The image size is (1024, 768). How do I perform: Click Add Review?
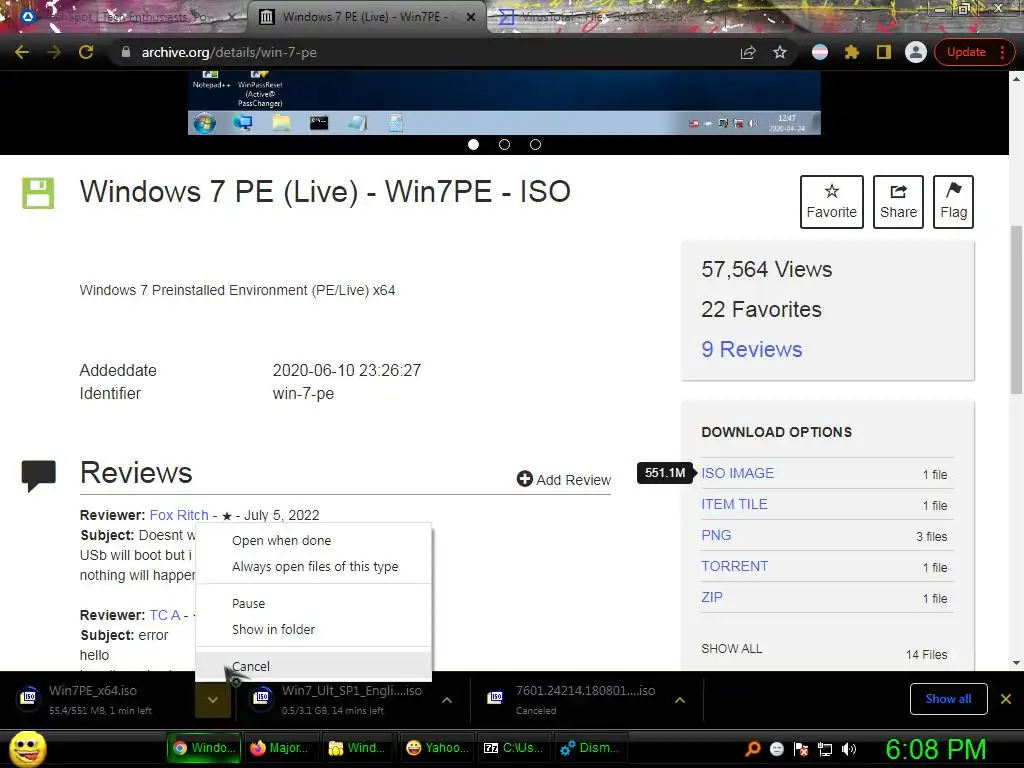564,479
